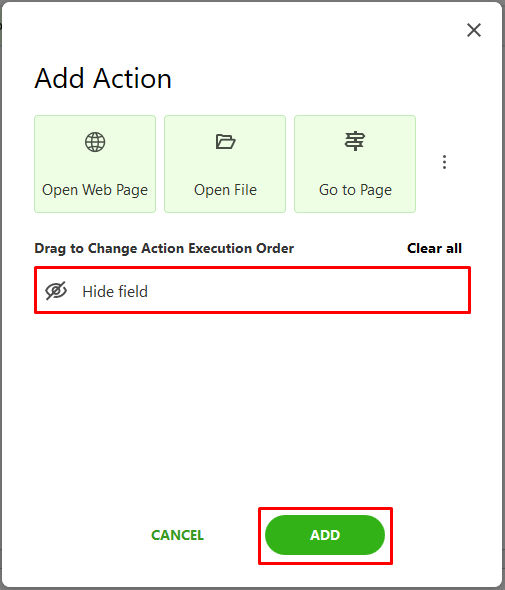
Task: Click the Hide field text label
Action: click(x=115, y=292)
